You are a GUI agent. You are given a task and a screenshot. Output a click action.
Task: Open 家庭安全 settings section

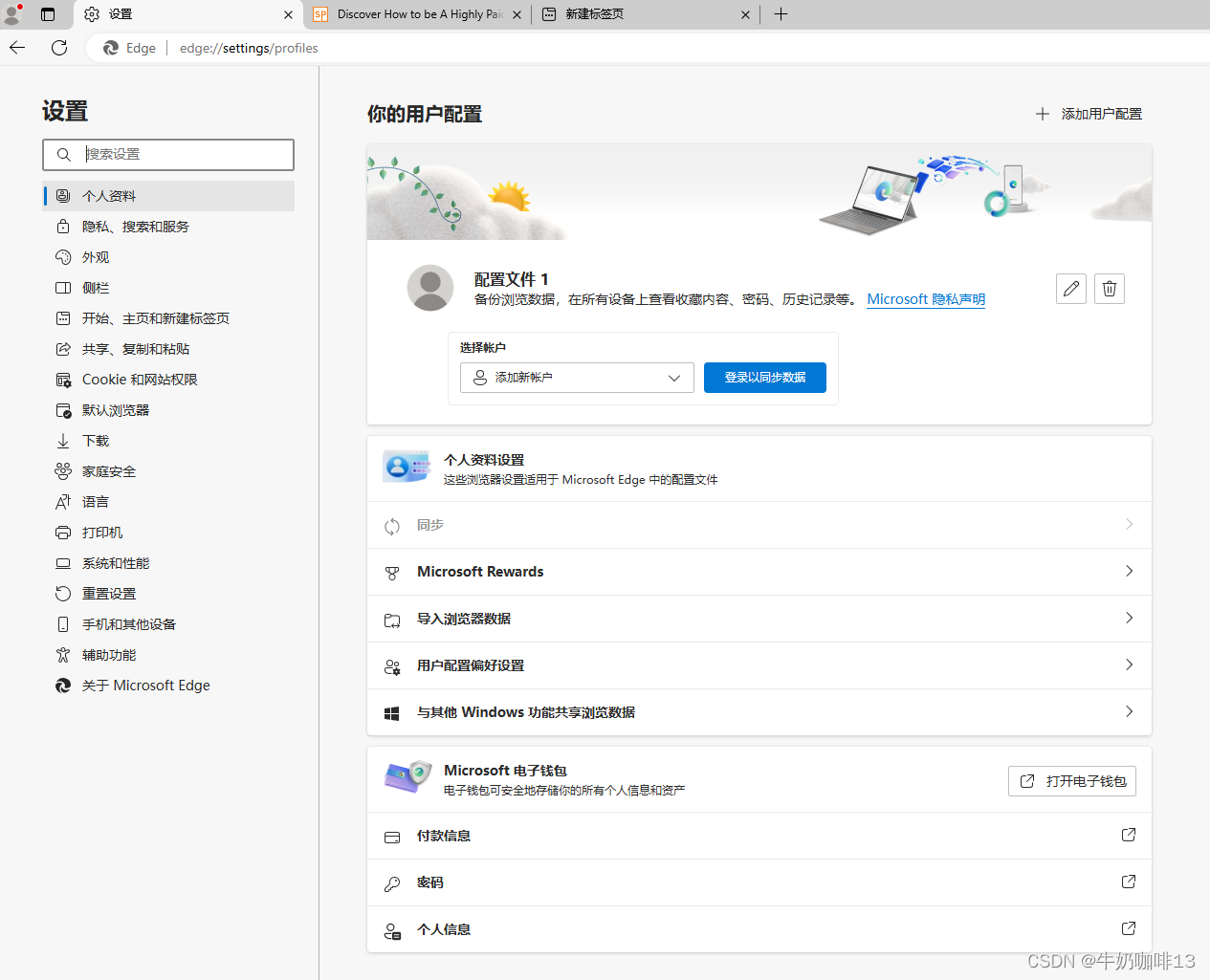(168, 471)
